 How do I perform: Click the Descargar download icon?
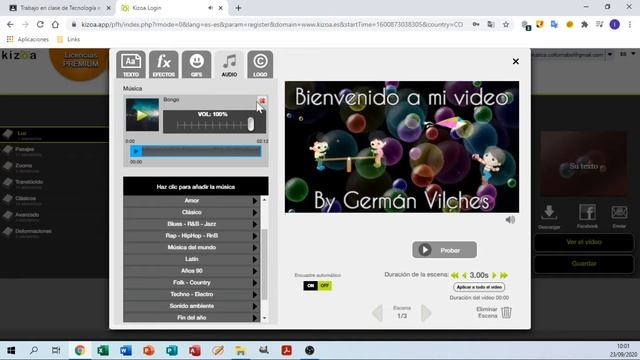[x=549, y=213]
